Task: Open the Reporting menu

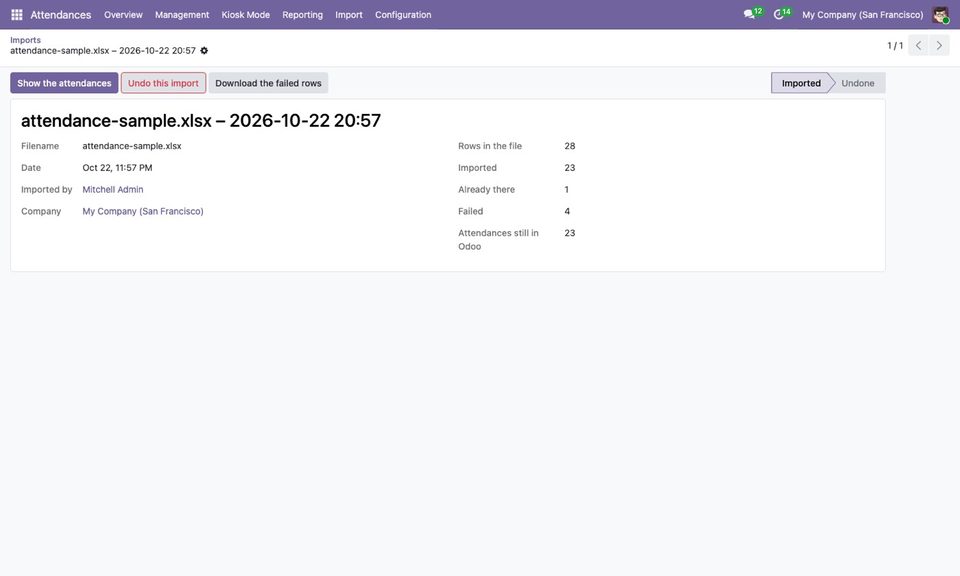Action: click(302, 15)
